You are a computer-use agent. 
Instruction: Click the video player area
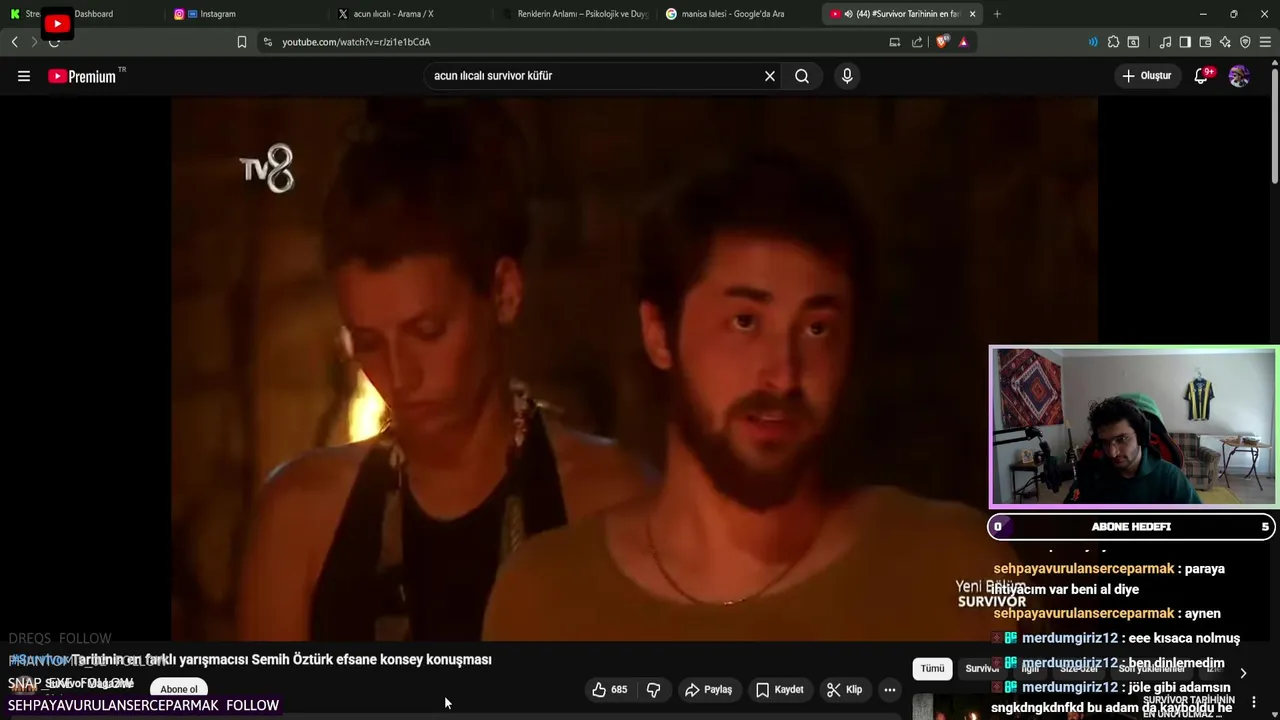634,368
